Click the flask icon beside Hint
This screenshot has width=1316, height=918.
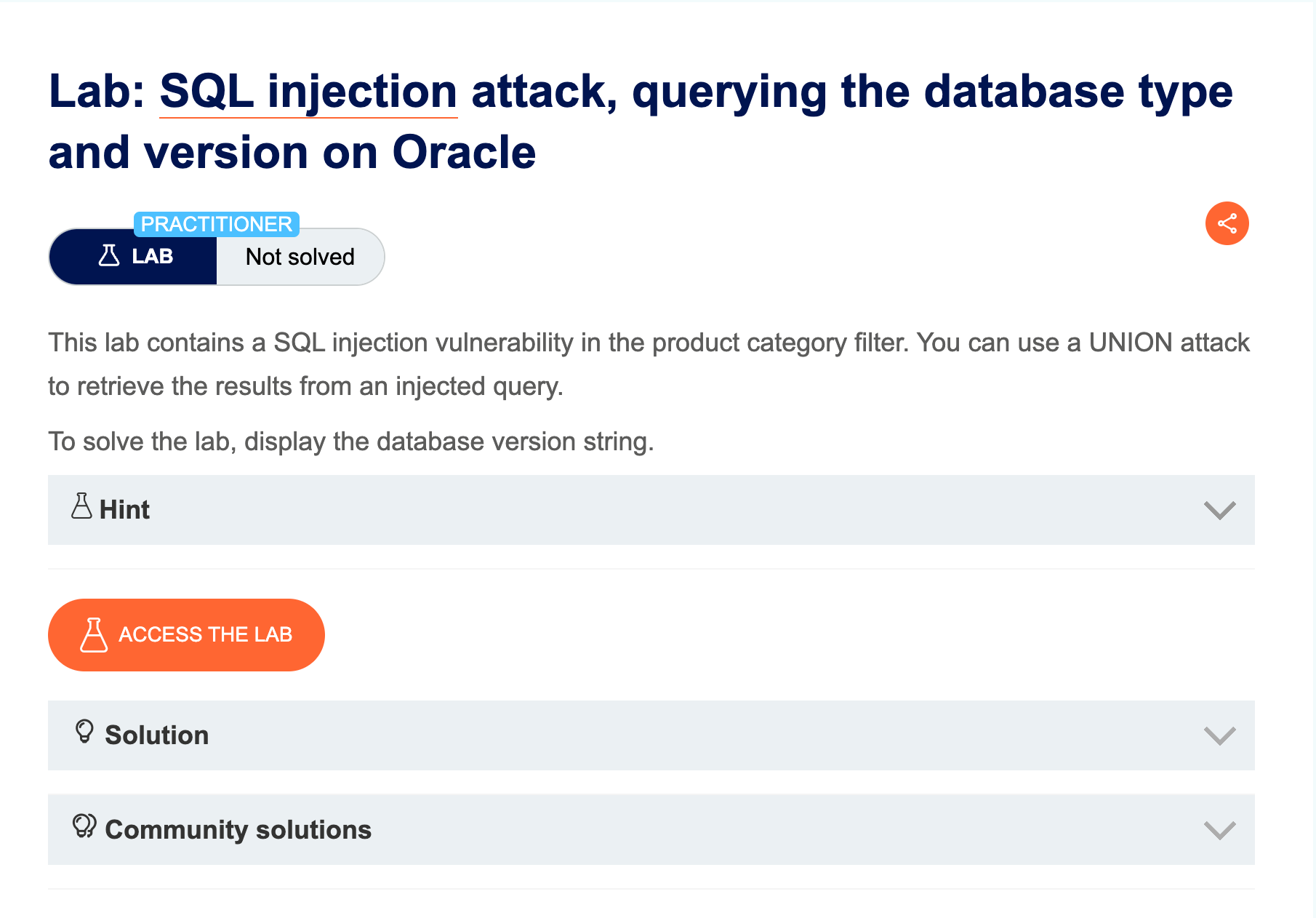point(81,506)
